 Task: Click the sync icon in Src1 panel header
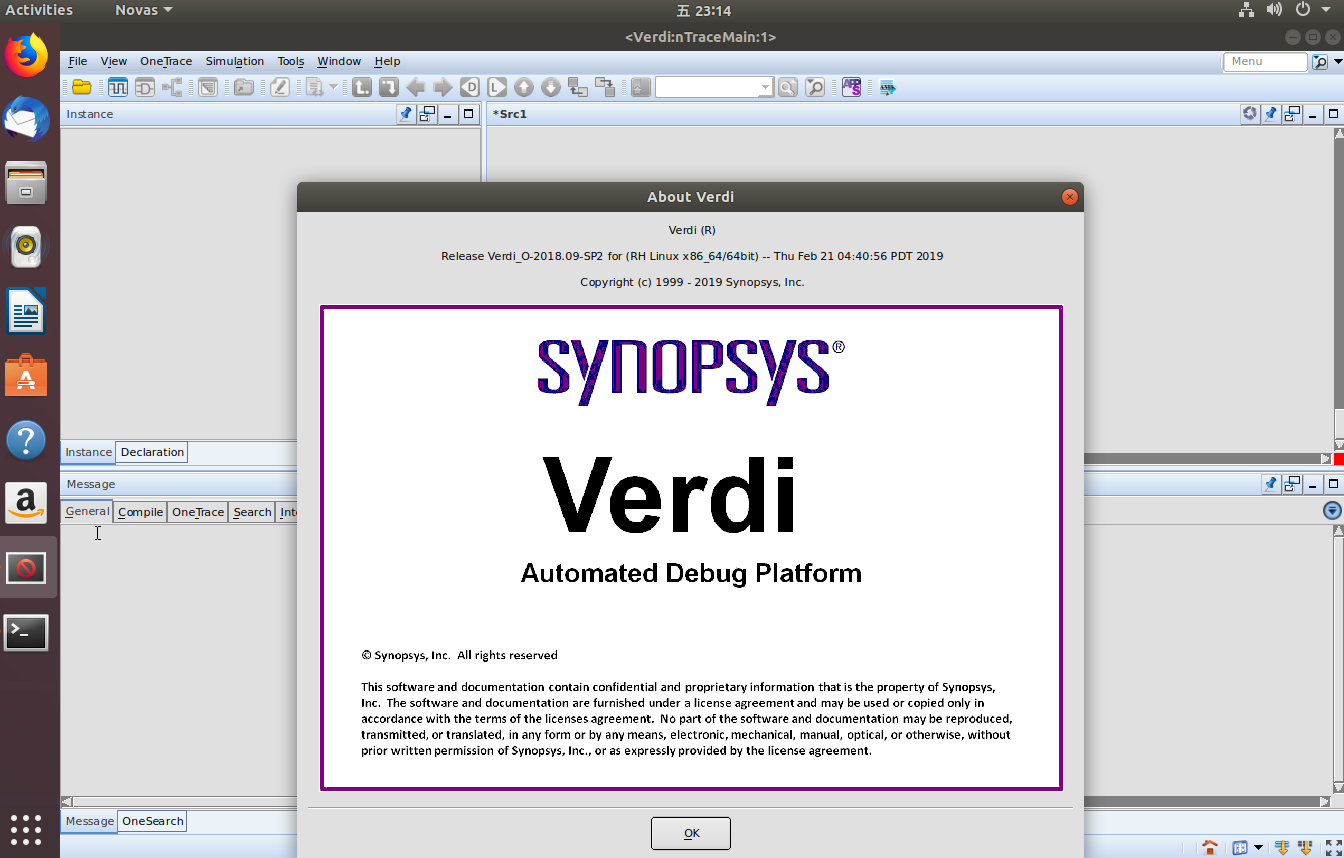tap(1250, 114)
